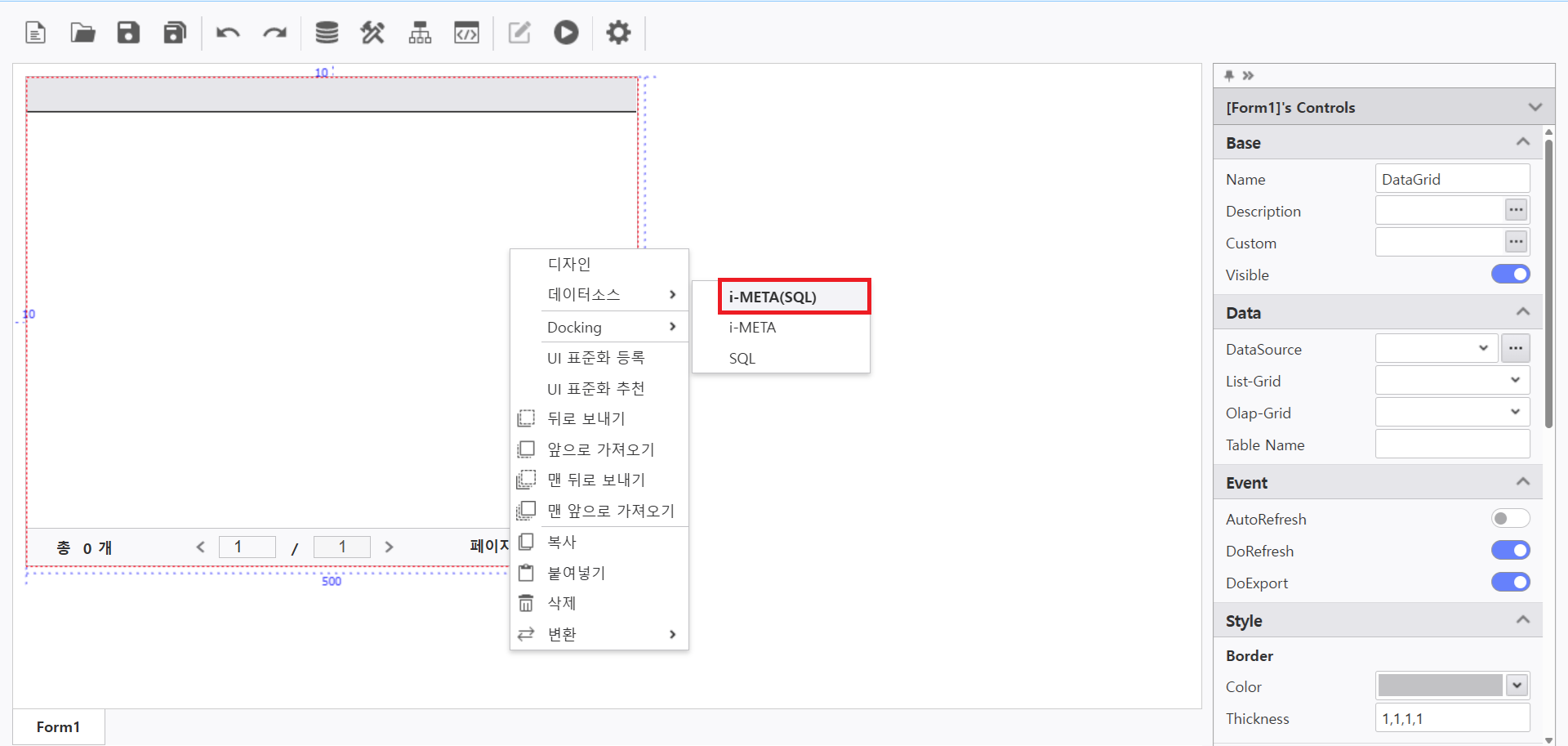The width and height of the screenshot is (1568, 746).
Task: Click the save all icon
Action: 175,33
